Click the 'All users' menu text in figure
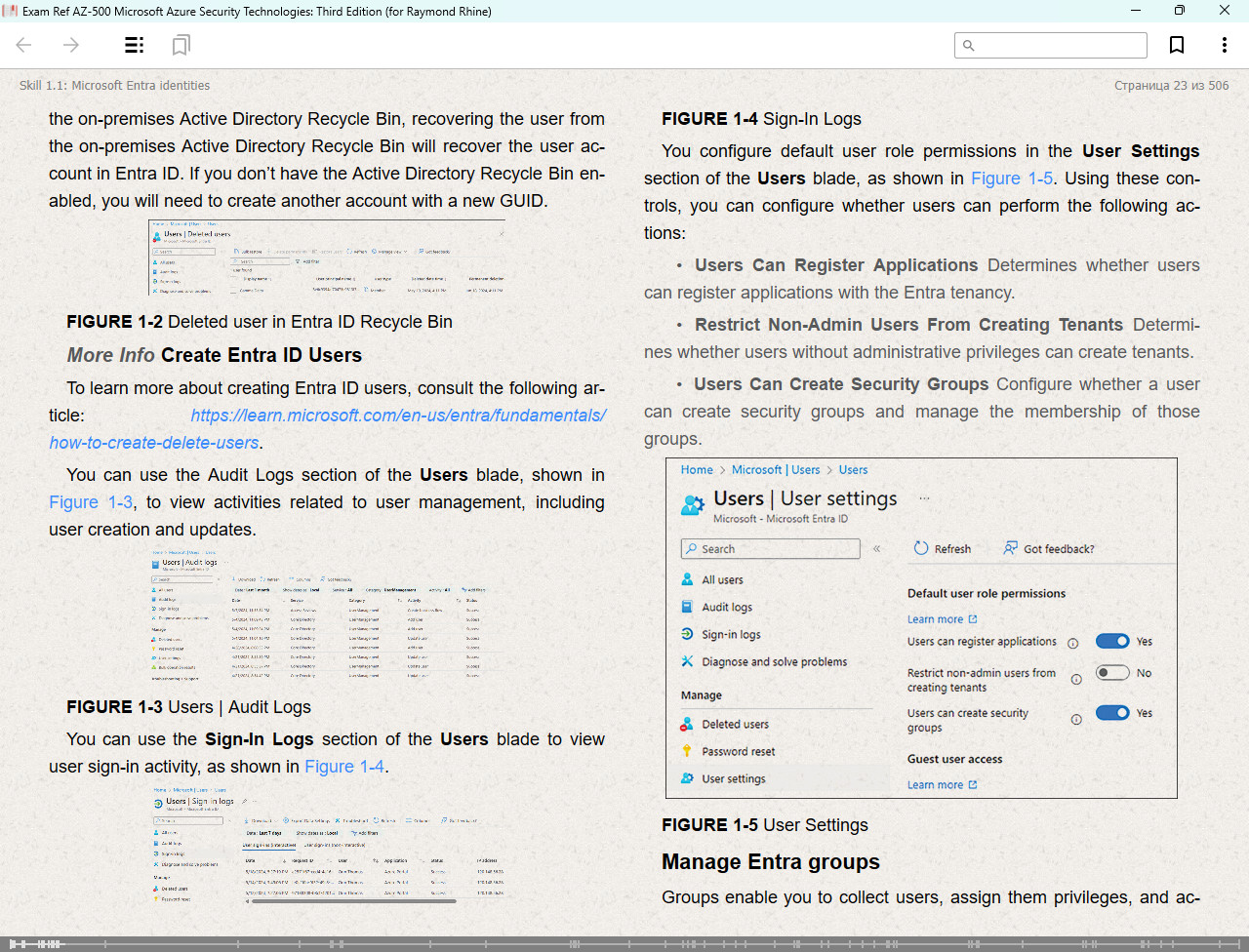 coord(722,579)
